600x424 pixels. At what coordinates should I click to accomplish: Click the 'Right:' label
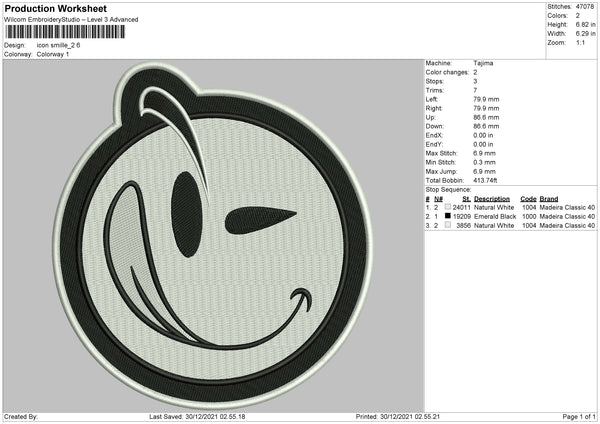click(x=434, y=109)
